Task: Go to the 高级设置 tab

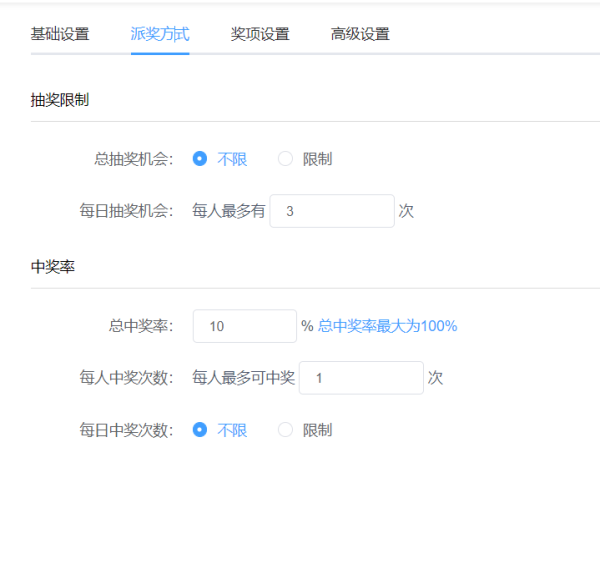Action: 360,34
